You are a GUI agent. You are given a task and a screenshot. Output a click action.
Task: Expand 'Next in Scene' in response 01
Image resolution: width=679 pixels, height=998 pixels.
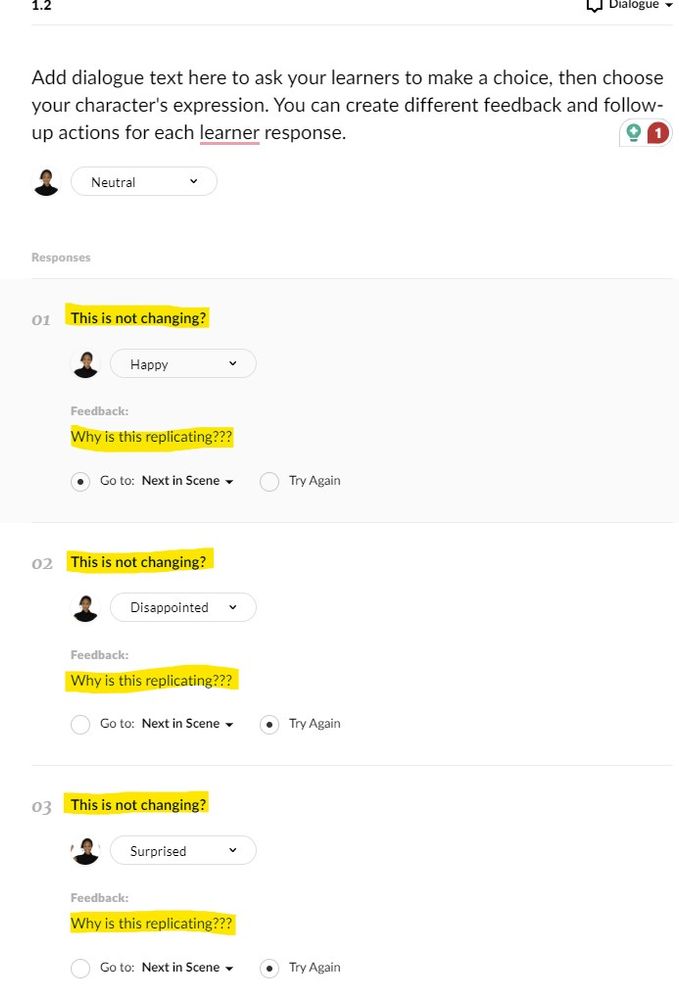pyautogui.click(x=187, y=481)
